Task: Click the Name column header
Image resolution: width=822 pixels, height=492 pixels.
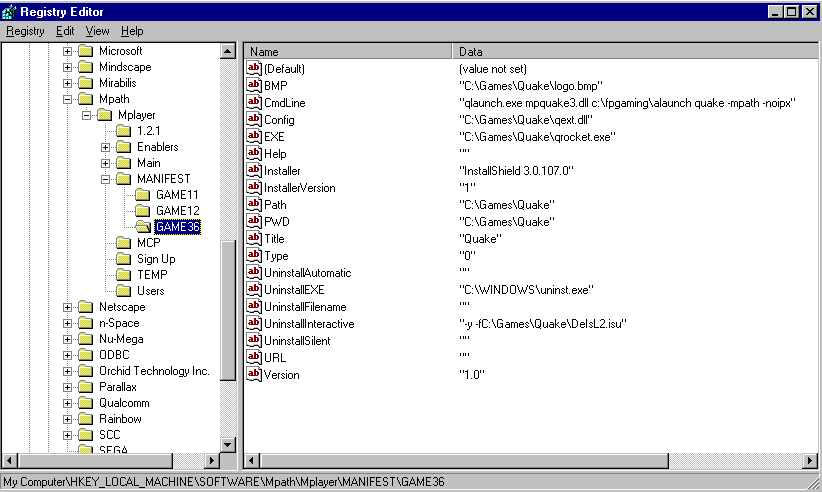Action: (x=348, y=51)
